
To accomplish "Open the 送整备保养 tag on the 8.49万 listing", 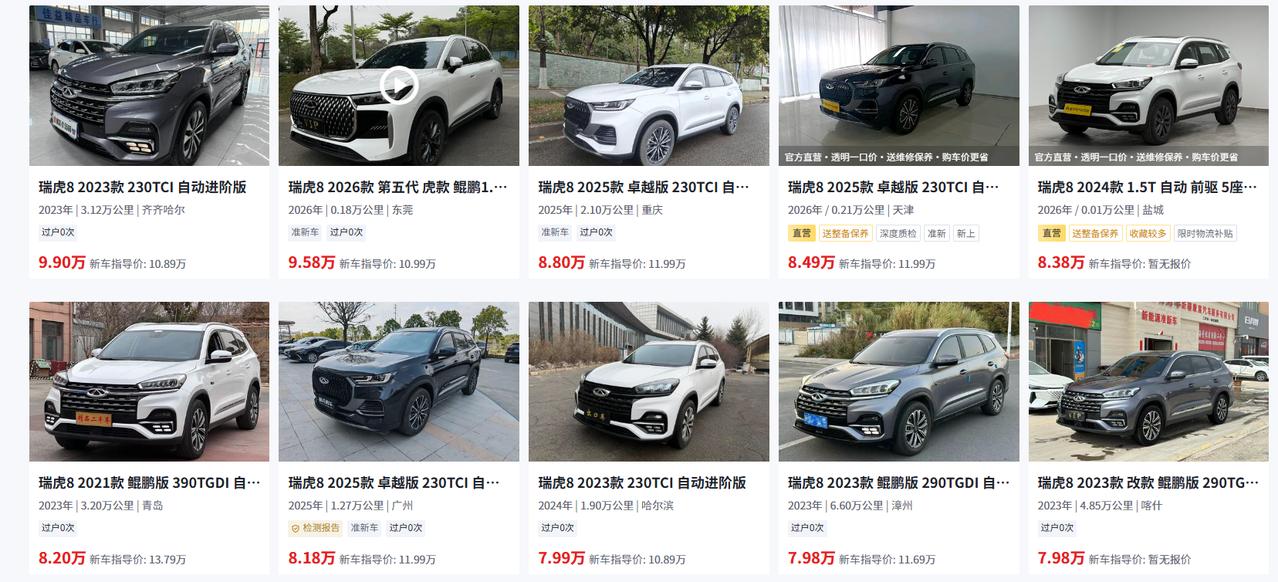I will (845, 233).
